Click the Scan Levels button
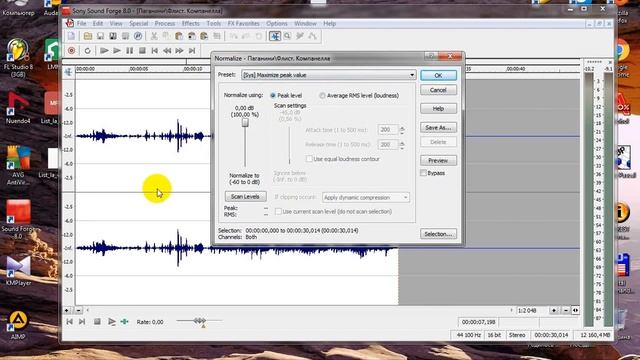 click(x=245, y=196)
